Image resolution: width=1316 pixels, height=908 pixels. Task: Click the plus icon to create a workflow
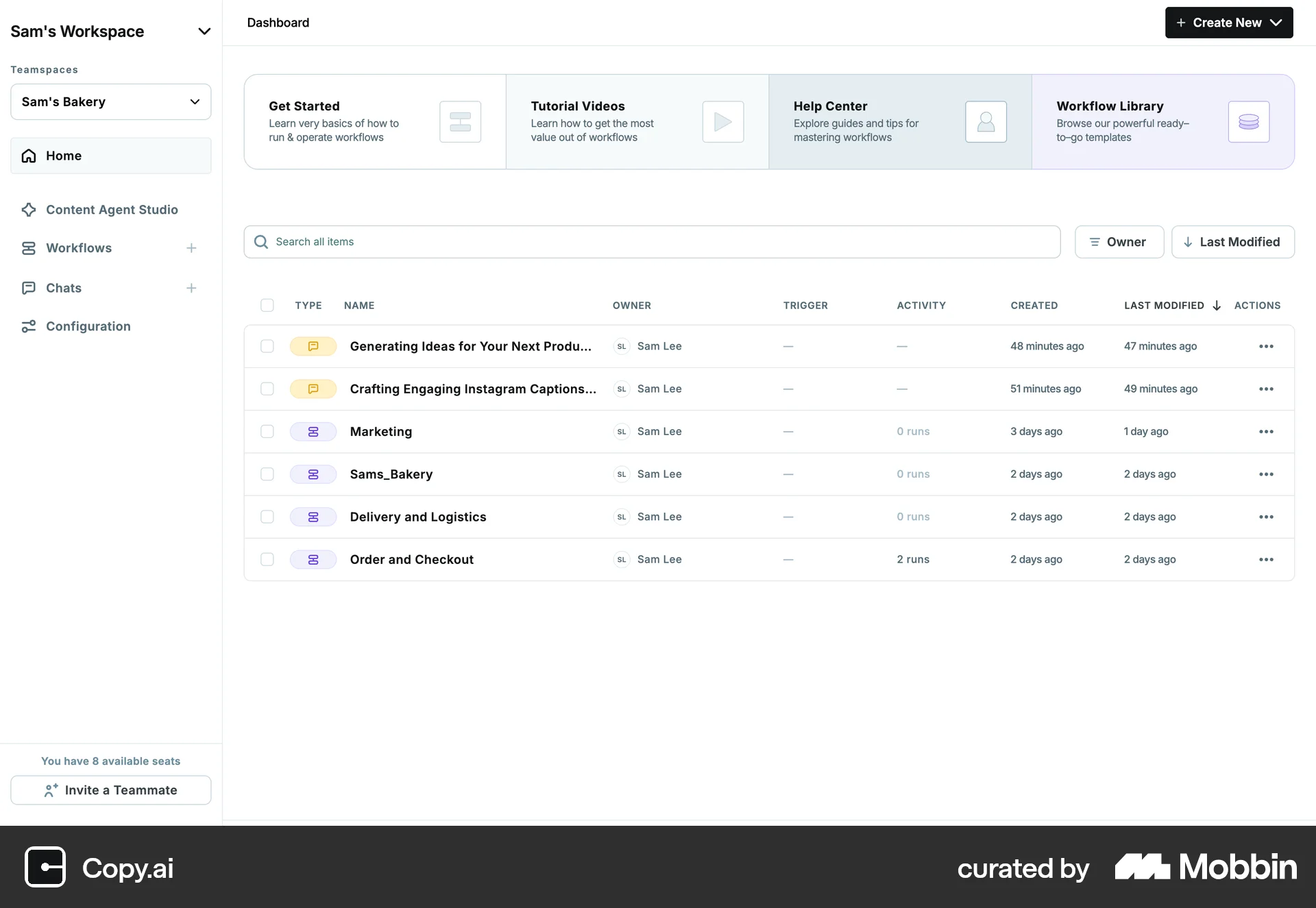coord(191,248)
